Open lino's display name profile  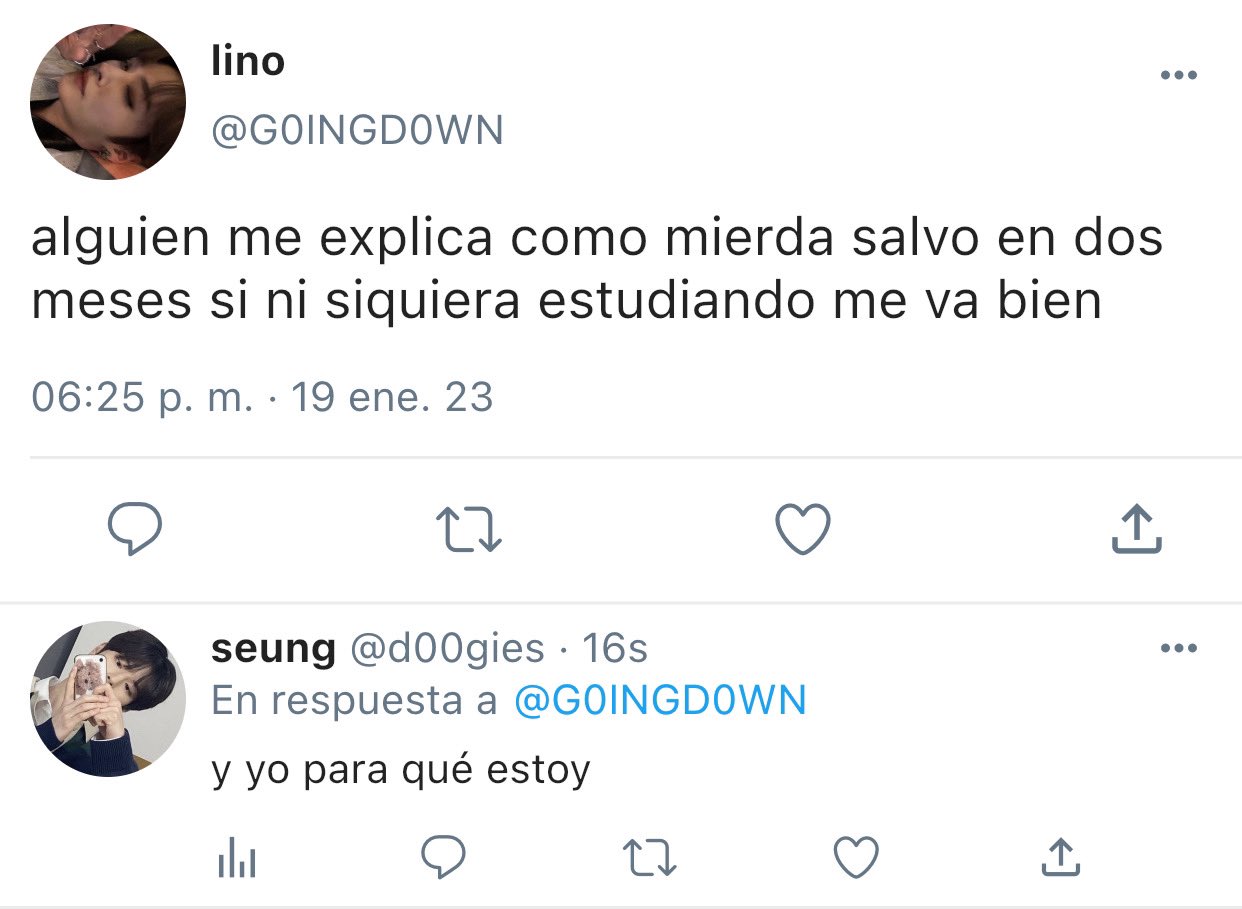[x=248, y=62]
